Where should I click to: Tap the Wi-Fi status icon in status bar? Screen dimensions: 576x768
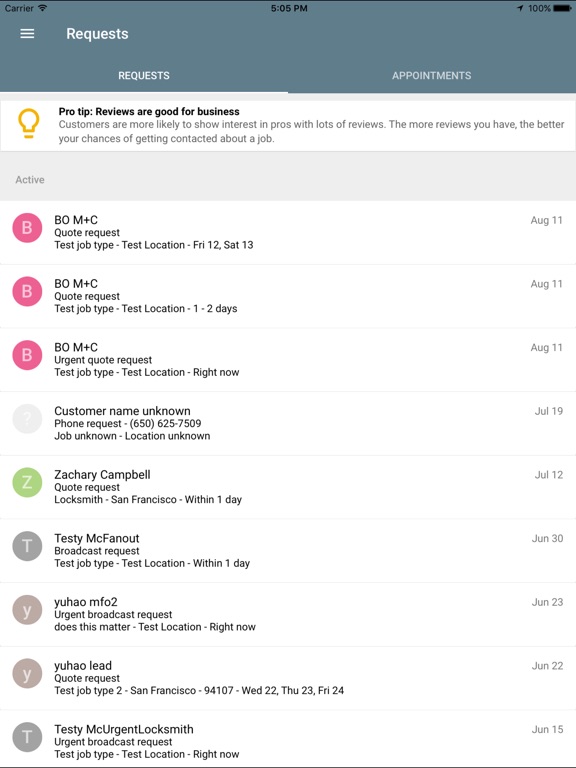[x=43, y=8]
